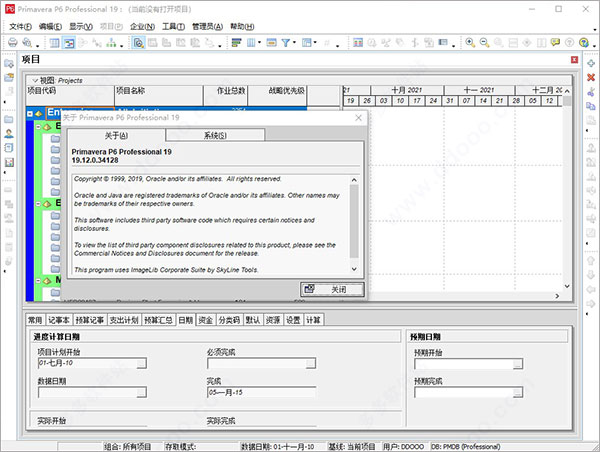Click the progress spotlight chart toolbar icon
The width and height of the screenshot is (600, 452).
(358, 42)
